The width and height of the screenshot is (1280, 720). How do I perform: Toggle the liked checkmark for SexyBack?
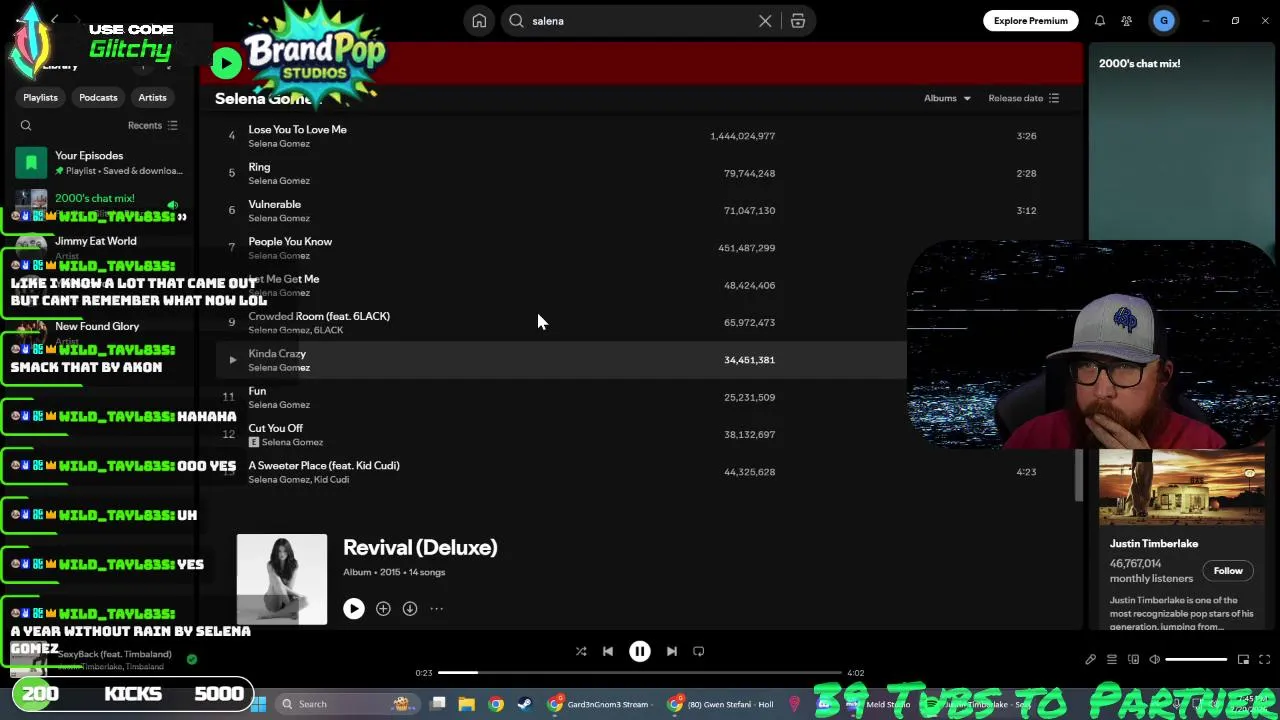[x=192, y=660]
